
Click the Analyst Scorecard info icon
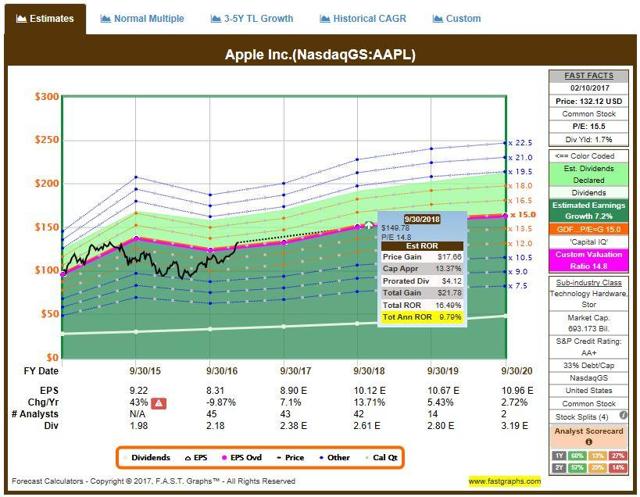[589, 442]
